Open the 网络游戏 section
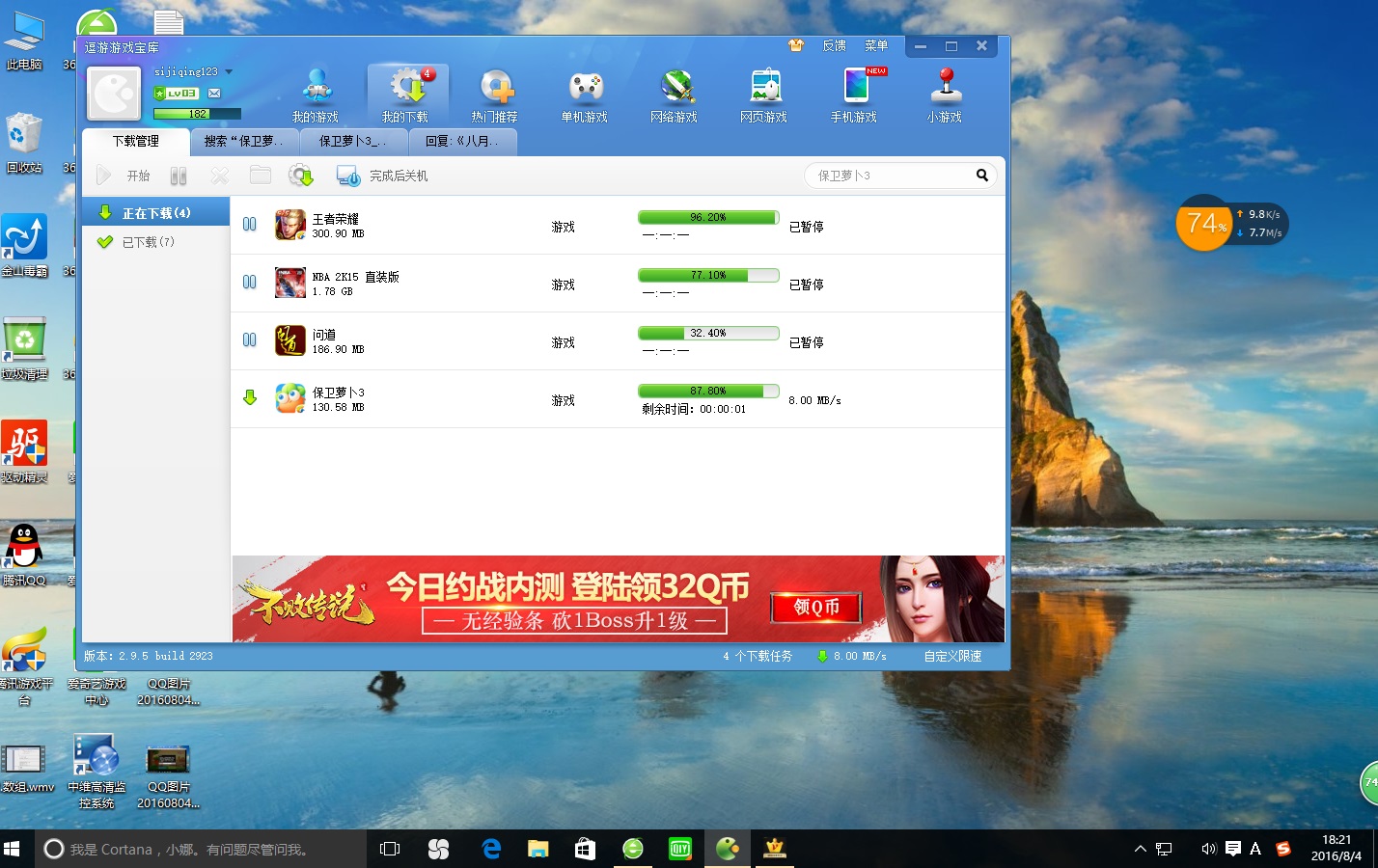This screenshot has height=868, width=1378. pos(675,95)
